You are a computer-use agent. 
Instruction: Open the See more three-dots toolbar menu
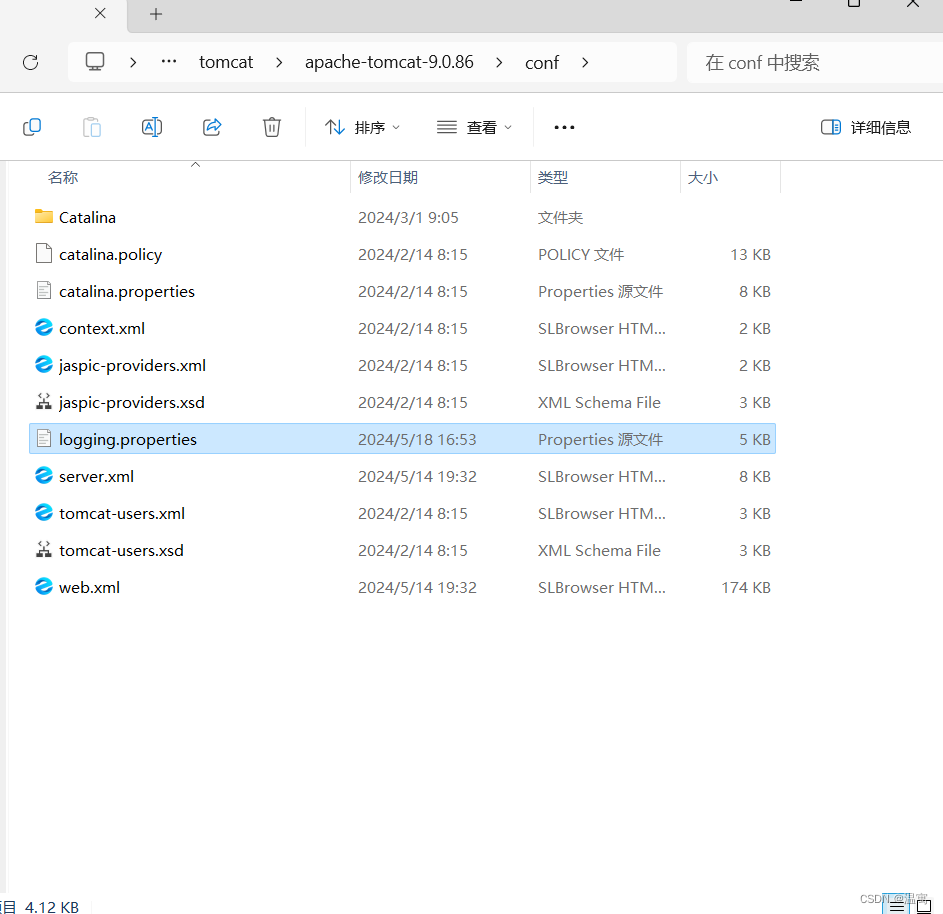pos(564,127)
